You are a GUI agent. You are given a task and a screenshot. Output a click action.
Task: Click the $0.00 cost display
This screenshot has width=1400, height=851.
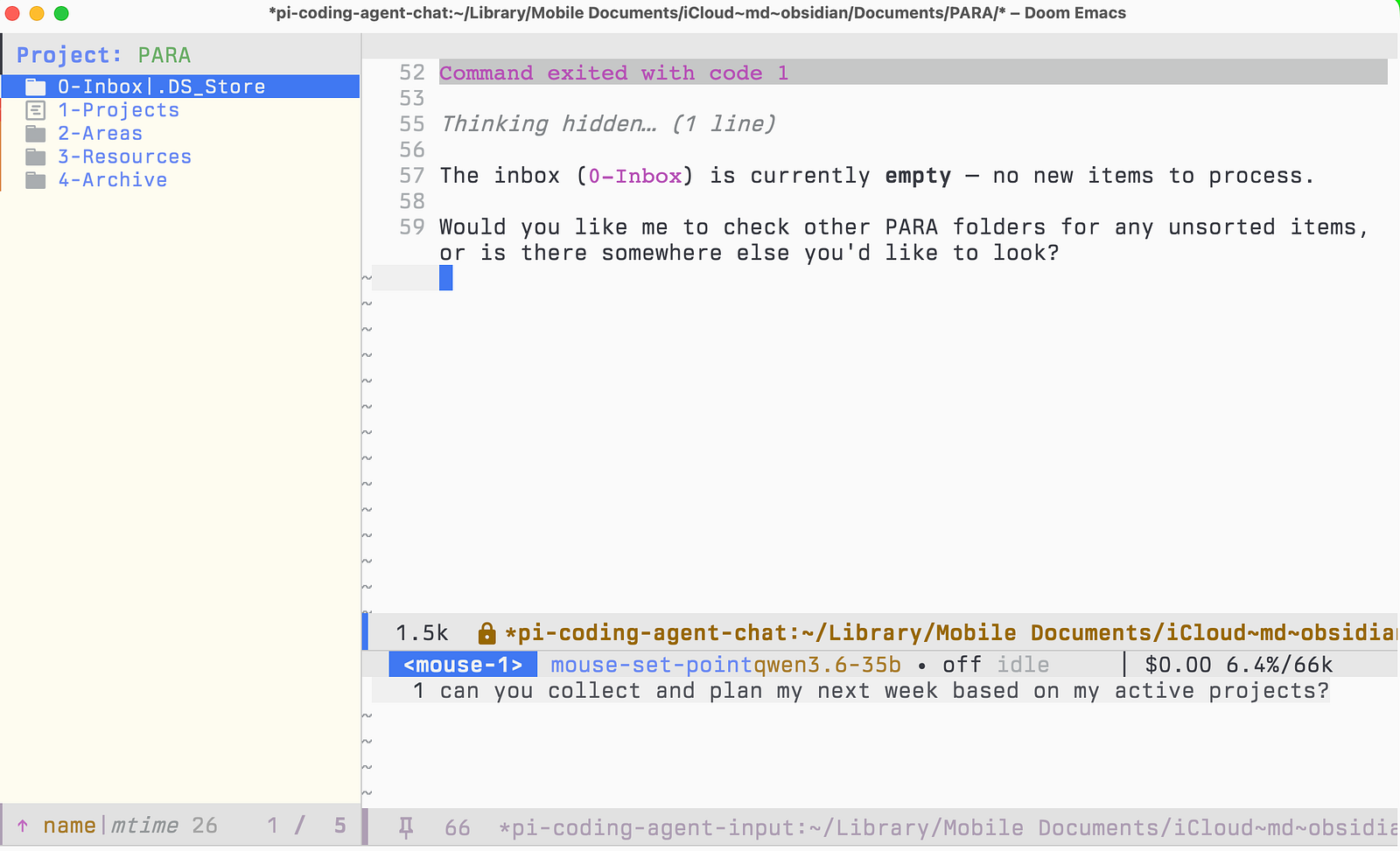1178,665
